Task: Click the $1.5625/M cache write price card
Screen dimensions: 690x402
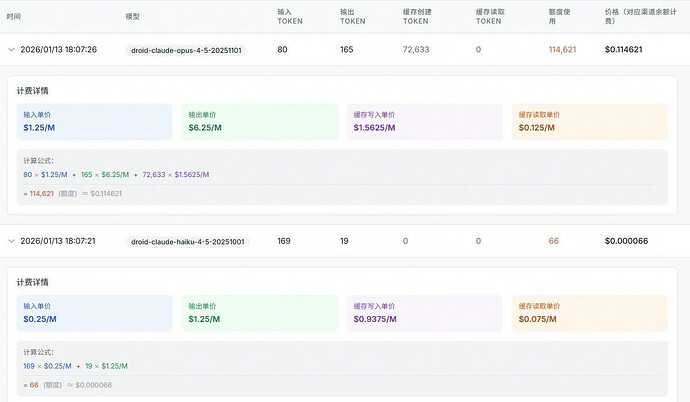Action: pyautogui.click(x=425, y=122)
